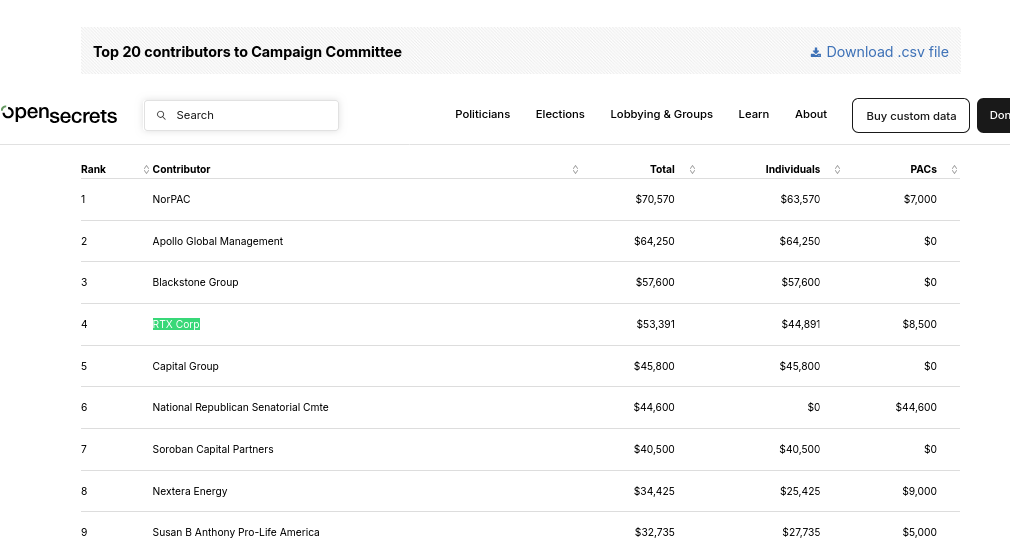This screenshot has width=1010, height=543.
Task: Click the Donate button at right edge
Action: click(x=994, y=116)
